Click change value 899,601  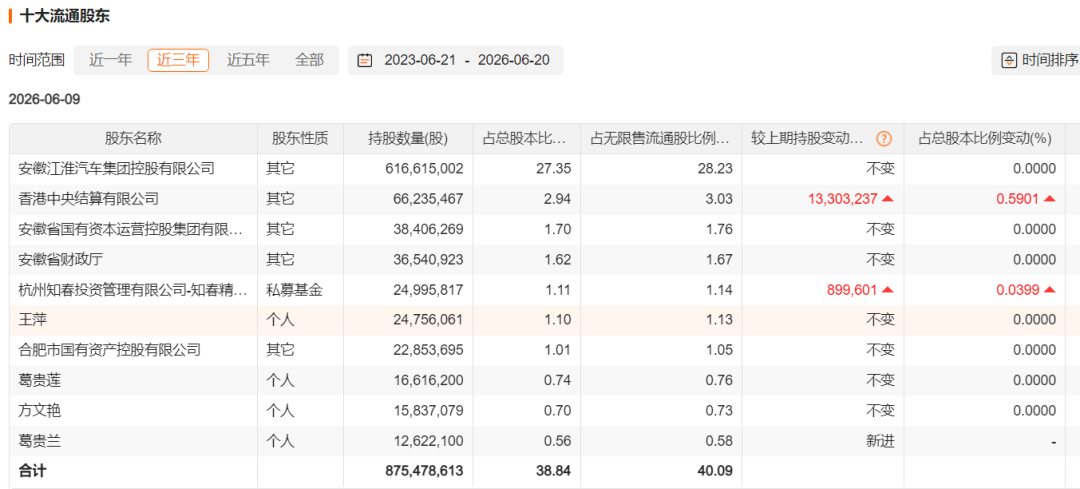click(x=852, y=291)
